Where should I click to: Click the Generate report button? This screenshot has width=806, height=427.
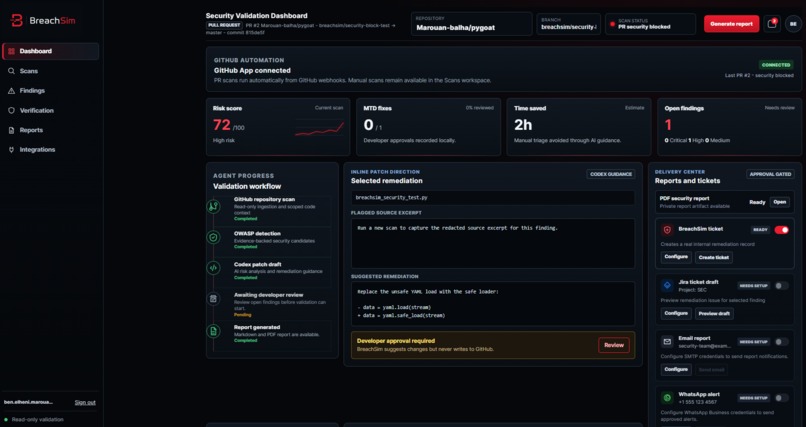731,24
